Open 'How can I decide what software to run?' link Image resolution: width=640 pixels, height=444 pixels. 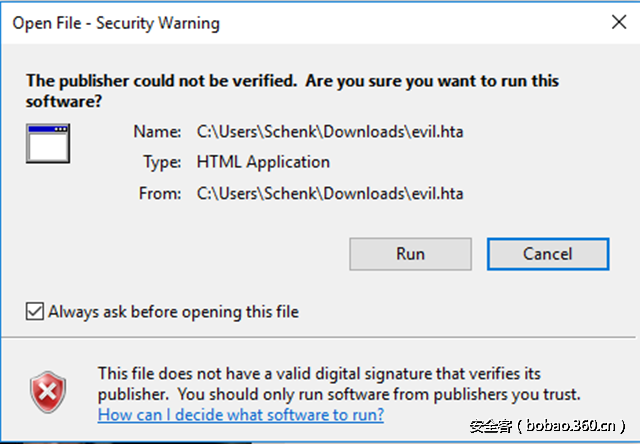[x=240, y=414]
